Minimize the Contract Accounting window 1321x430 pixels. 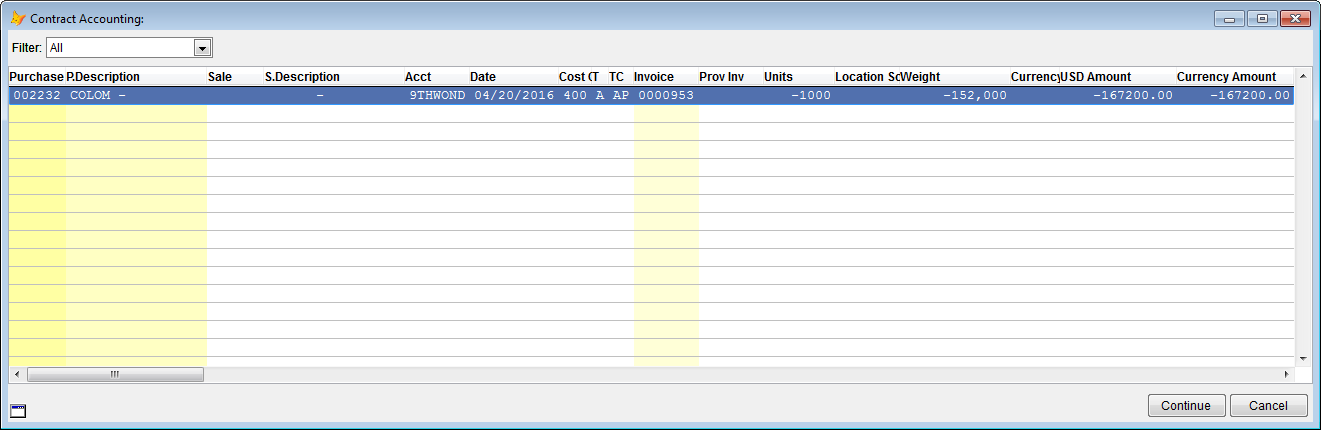(x=1230, y=18)
